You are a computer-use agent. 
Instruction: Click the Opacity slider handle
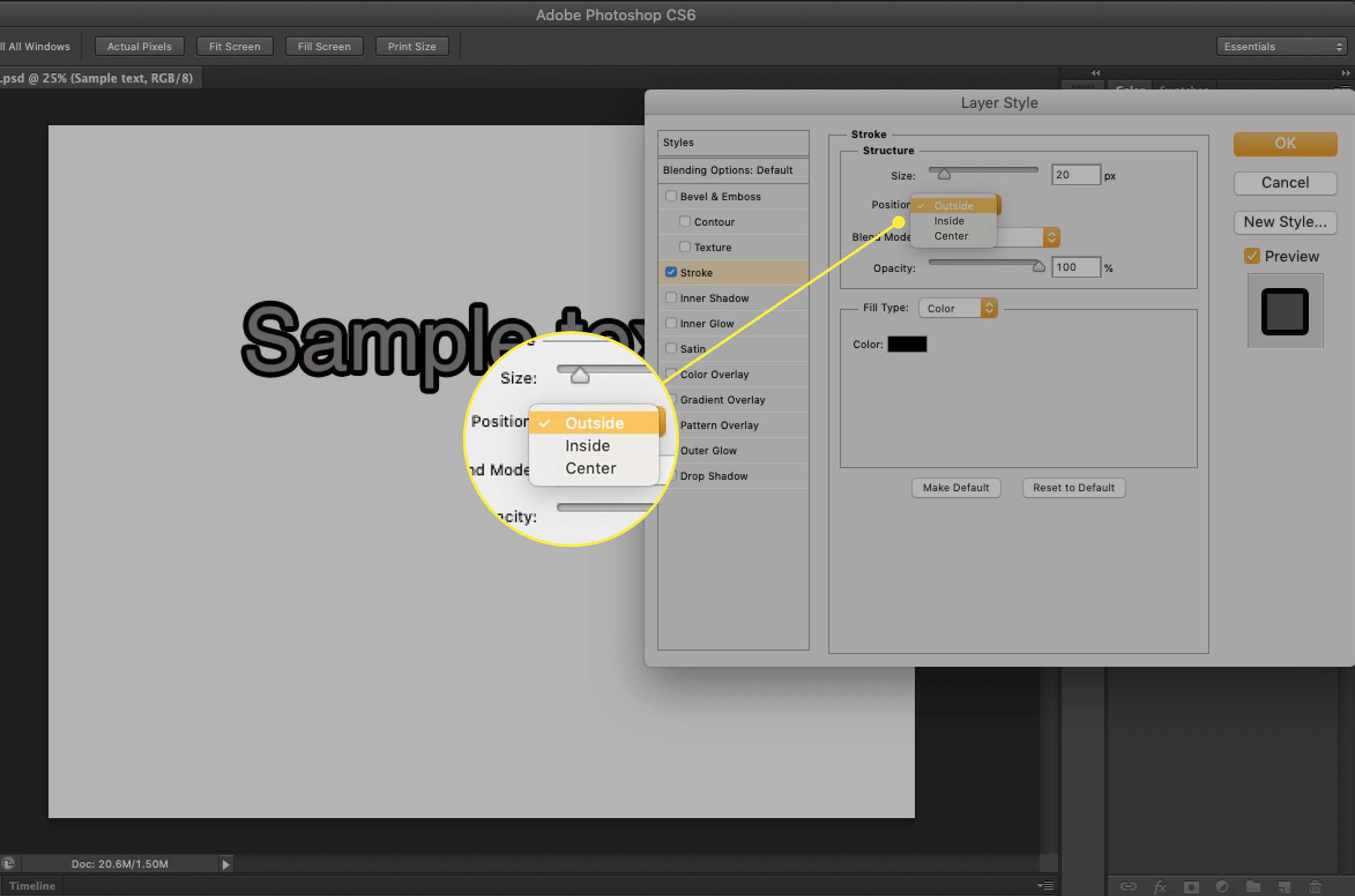pyautogui.click(x=1038, y=266)
